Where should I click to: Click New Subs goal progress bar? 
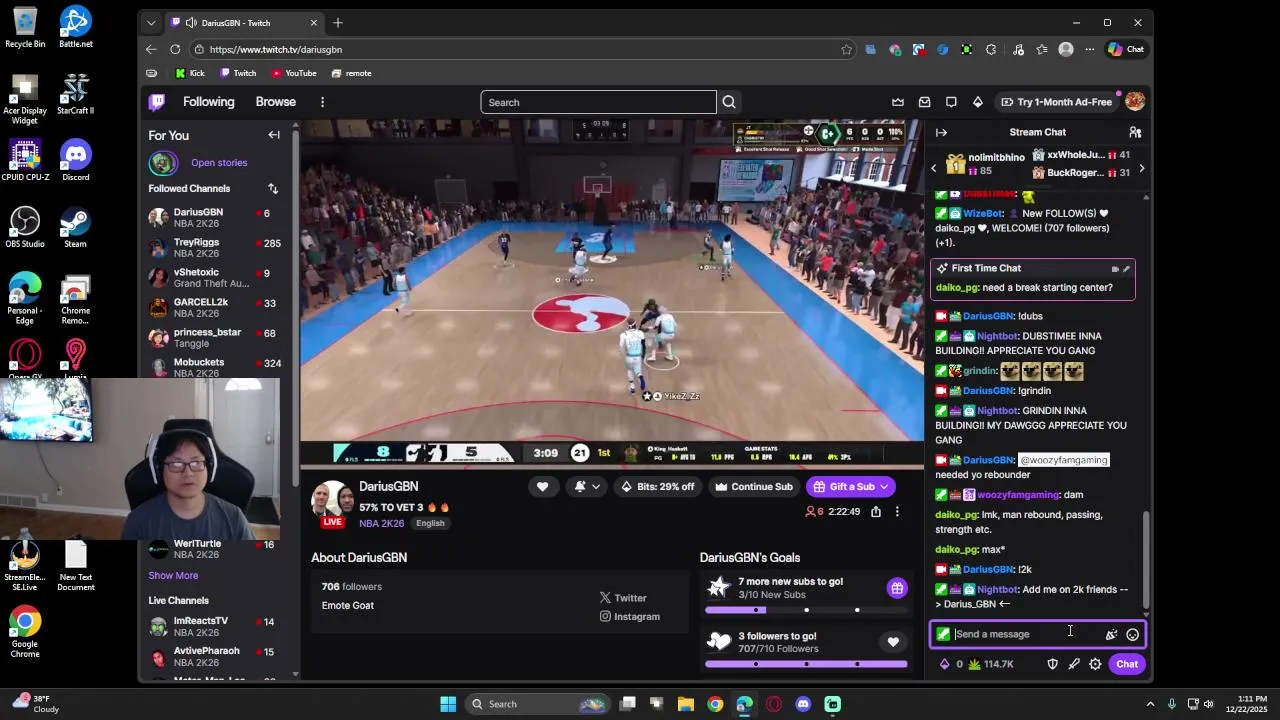pos(806,610)
